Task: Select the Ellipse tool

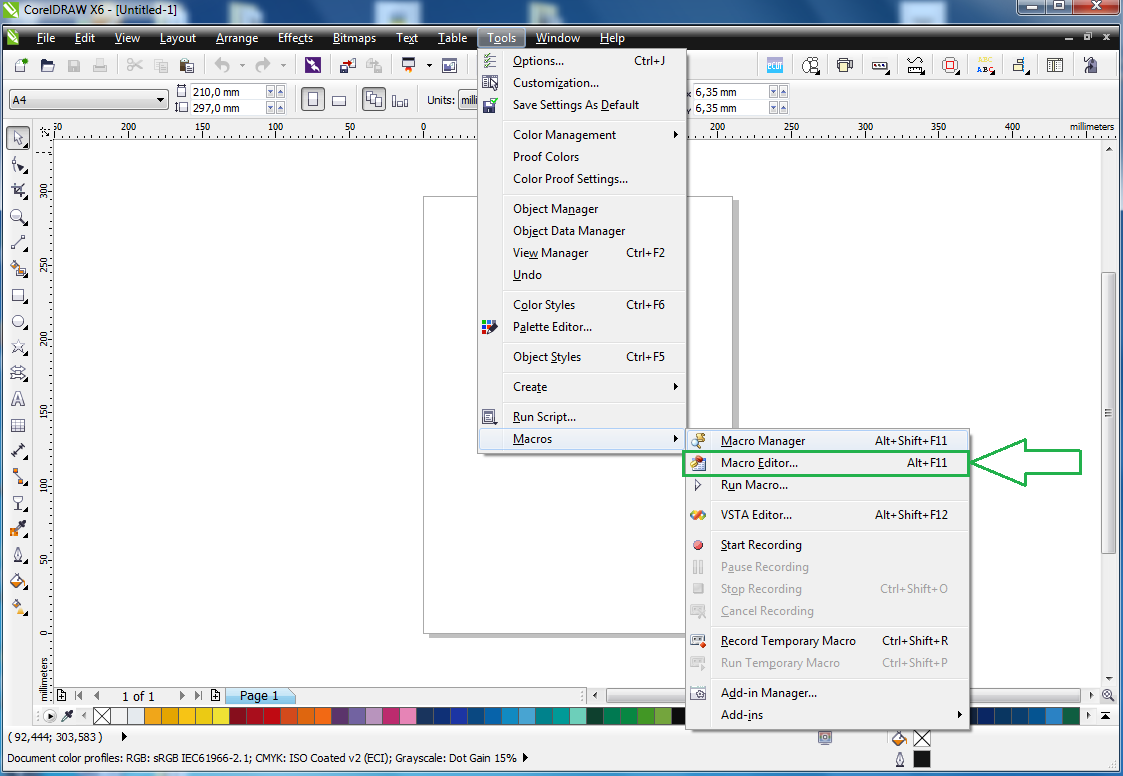Action: [19, 322]
